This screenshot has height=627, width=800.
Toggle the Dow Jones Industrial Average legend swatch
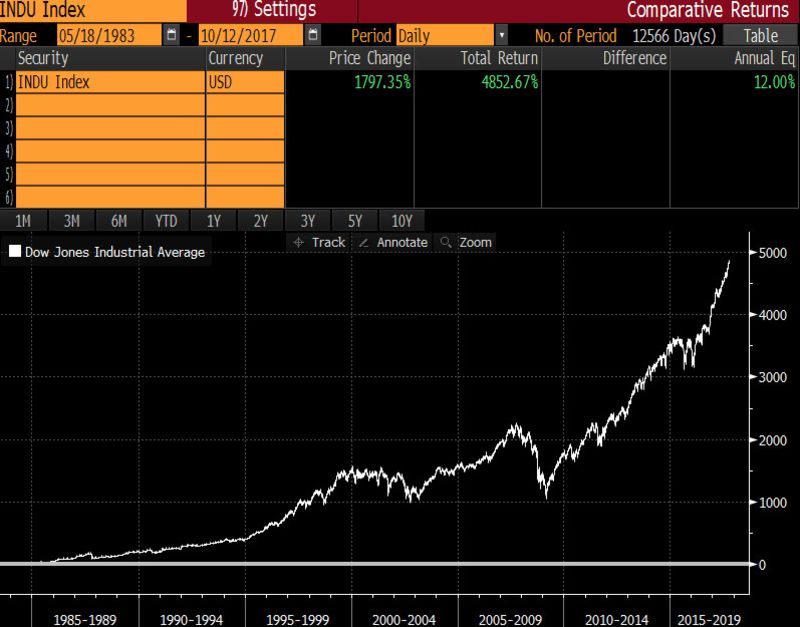pyautogui.click(x=15, y=251)
